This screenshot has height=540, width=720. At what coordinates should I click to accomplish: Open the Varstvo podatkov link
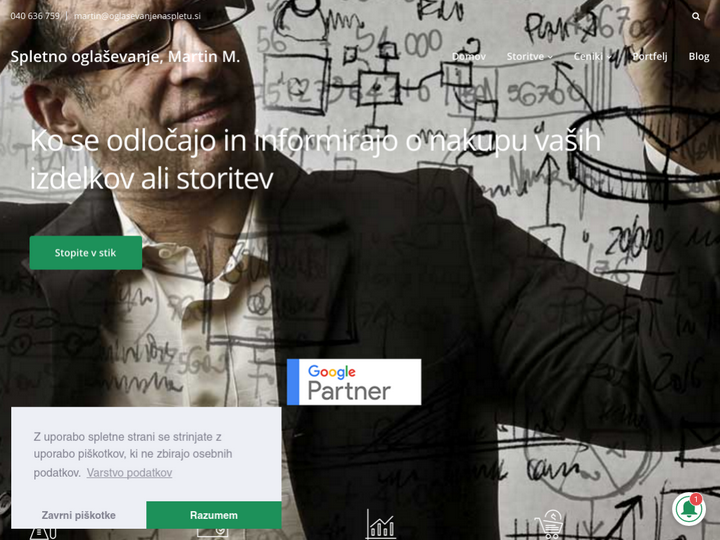pyautogui.click(x=129, y=473)
